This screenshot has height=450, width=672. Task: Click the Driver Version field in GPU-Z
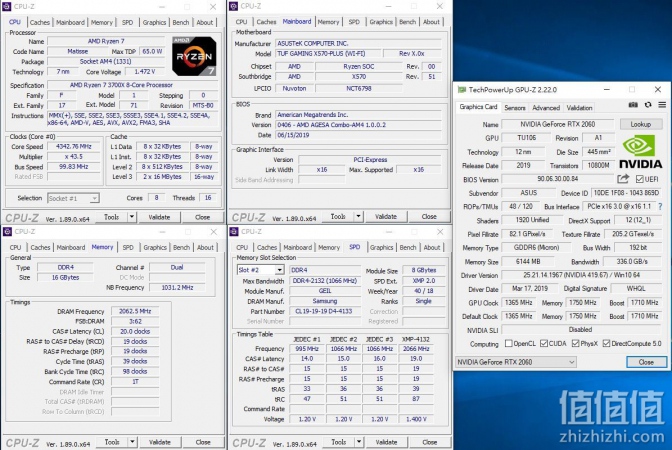point(581,275)
